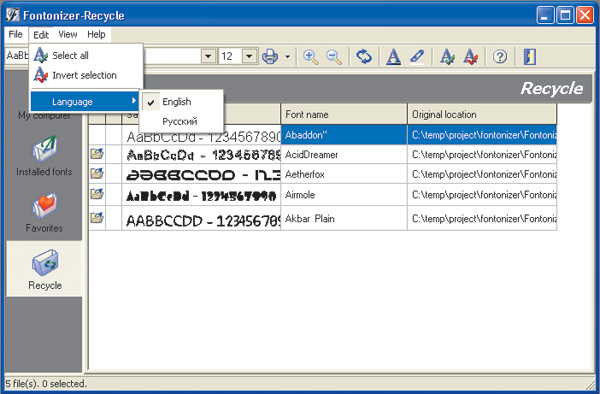The image size is (600, 394).
Task: Click the font color A icon
Action: point(393,57)
